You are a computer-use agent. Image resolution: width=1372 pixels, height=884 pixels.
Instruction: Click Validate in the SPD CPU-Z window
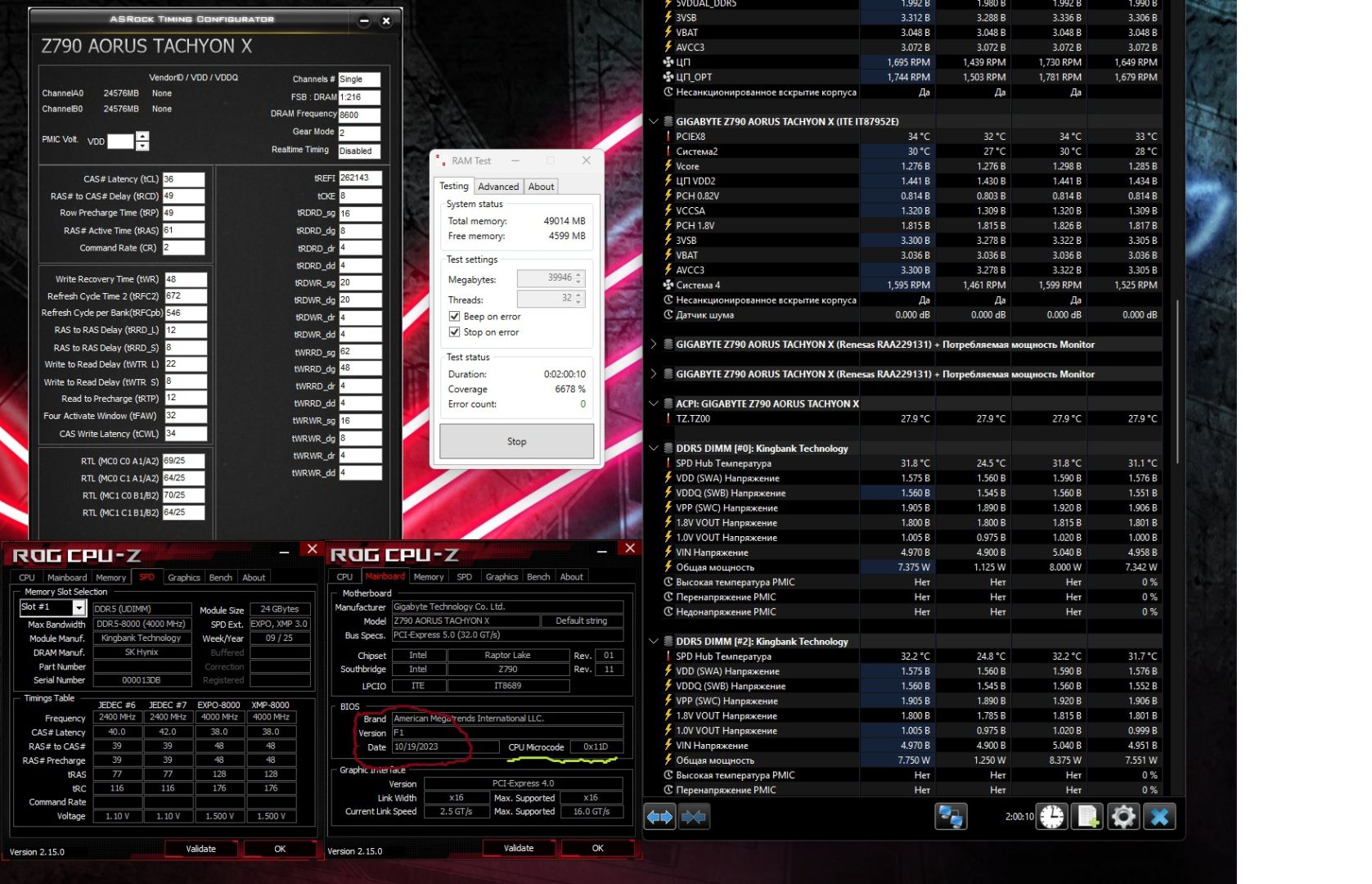(x=200, y=849)
